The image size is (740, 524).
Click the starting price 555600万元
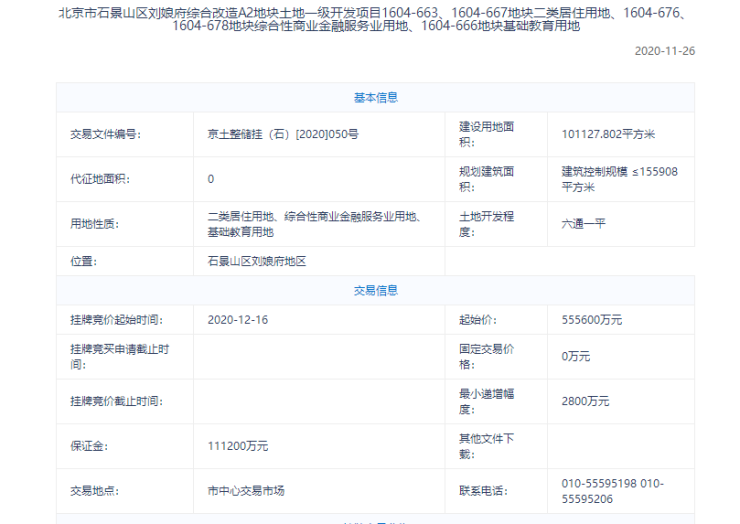592,320
